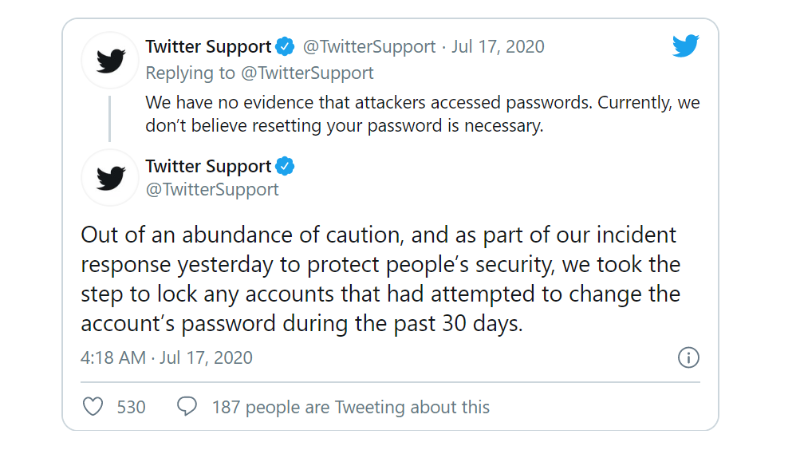Click the 530 likes count
The image size is (800, 450).
click(131, 407)
